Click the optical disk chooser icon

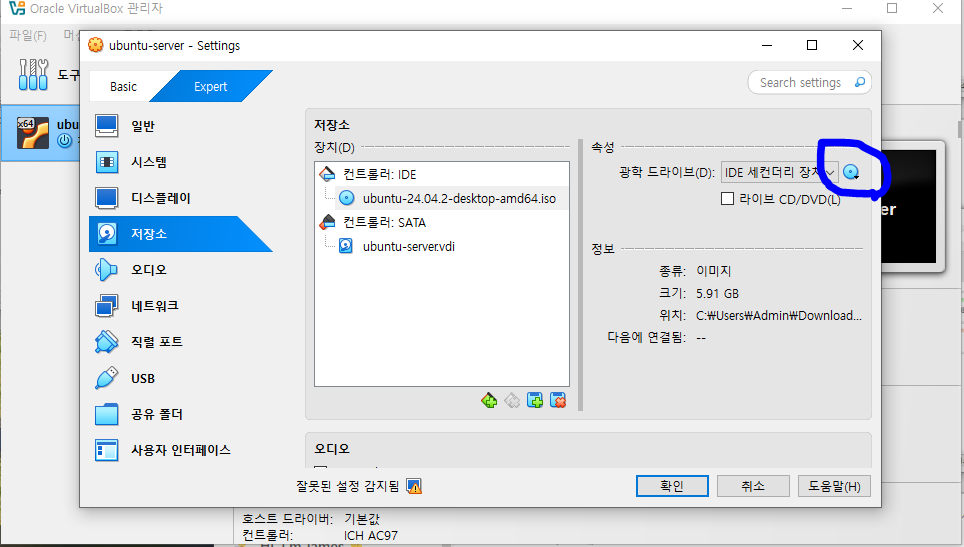851,173
